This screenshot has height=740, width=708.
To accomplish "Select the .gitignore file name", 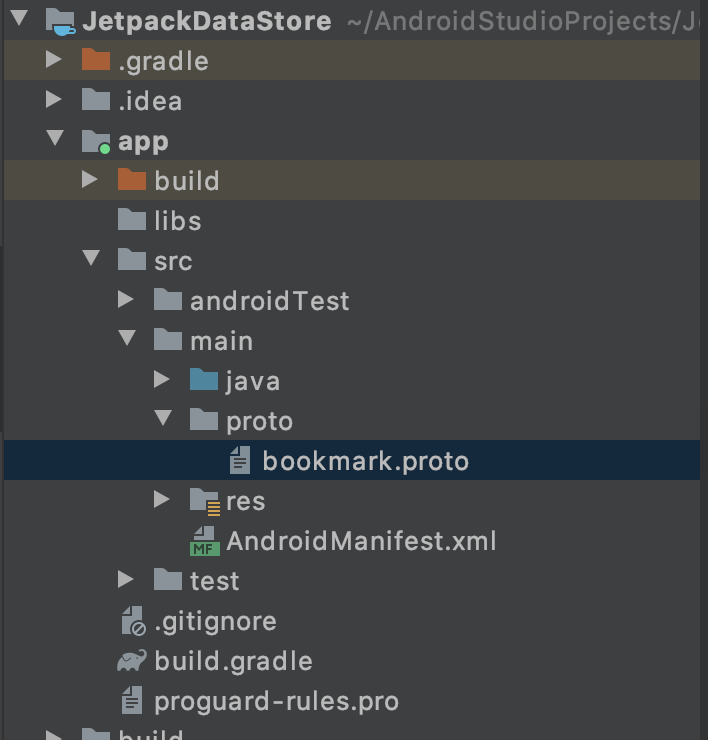I will [216, 621].
